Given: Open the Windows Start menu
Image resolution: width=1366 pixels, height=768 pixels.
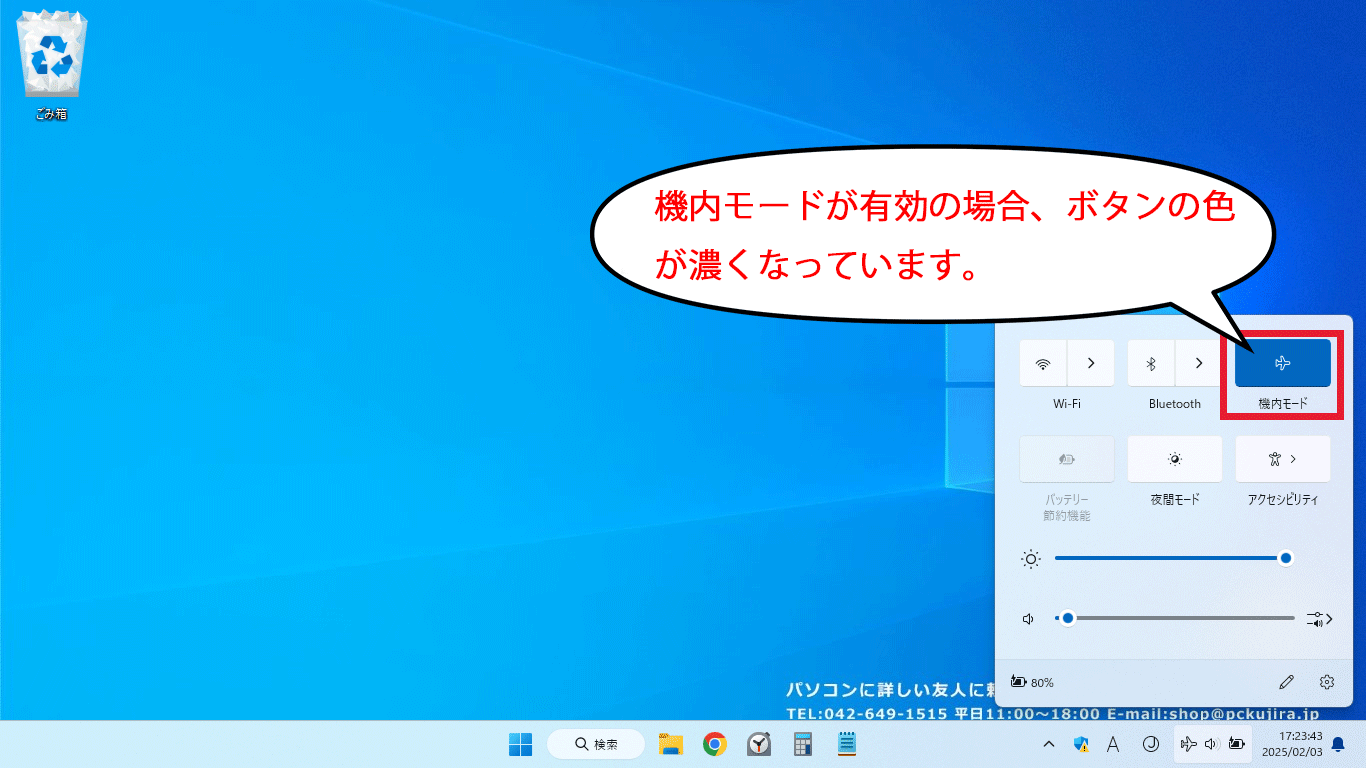Looking at the screenshot, I should pos(520,744).
